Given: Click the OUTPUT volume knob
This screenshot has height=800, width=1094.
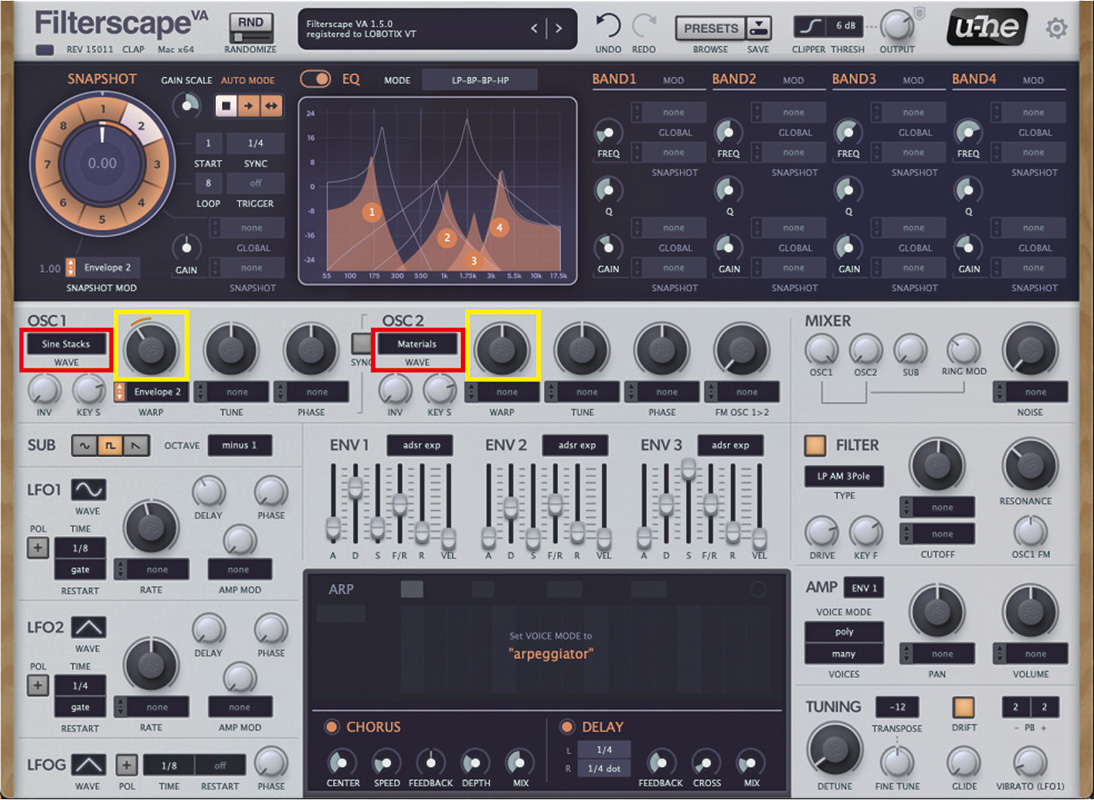Looking at the screenshot, I should [896, 27].
